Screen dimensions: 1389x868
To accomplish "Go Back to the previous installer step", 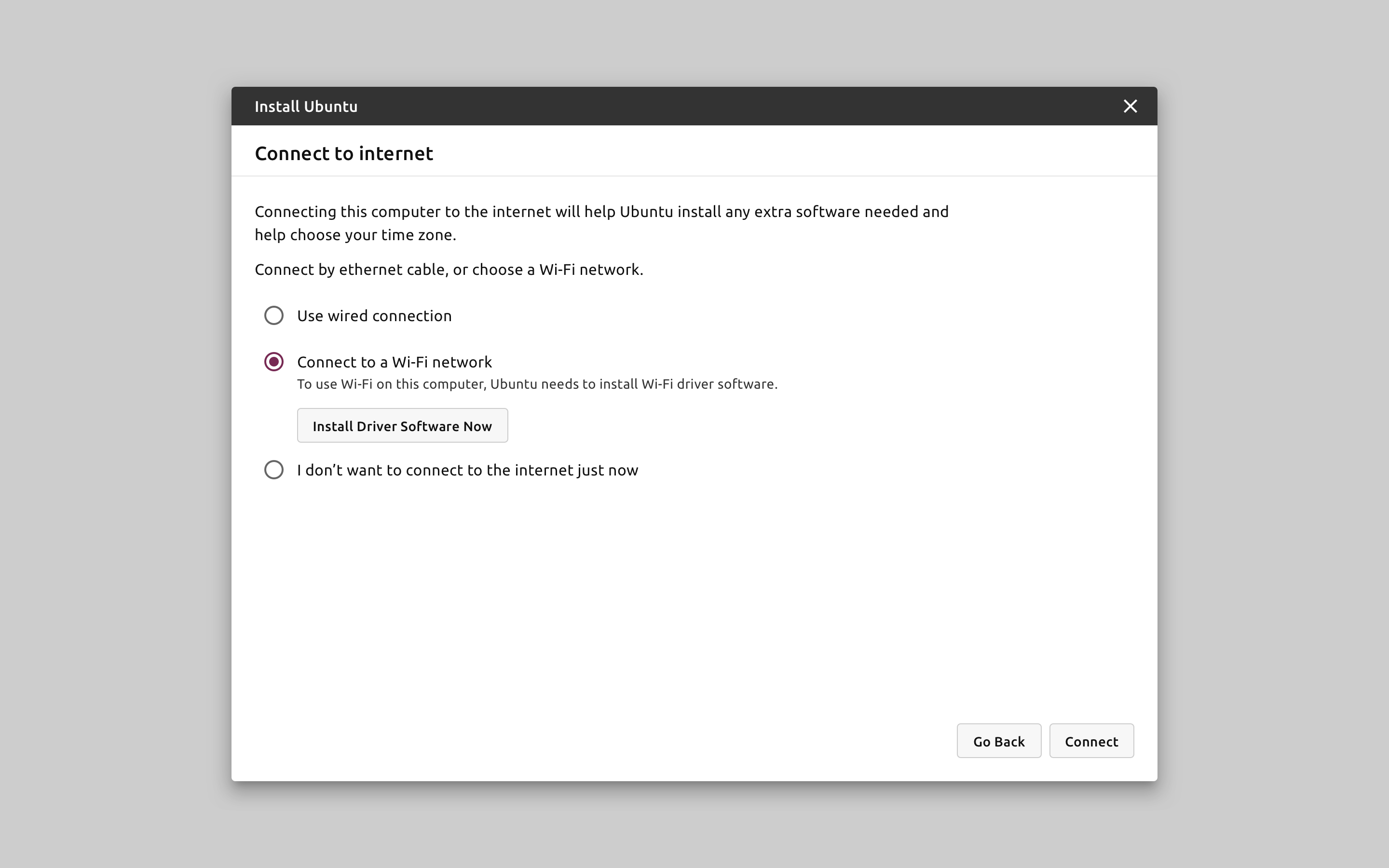I will (x=998, y=741).
